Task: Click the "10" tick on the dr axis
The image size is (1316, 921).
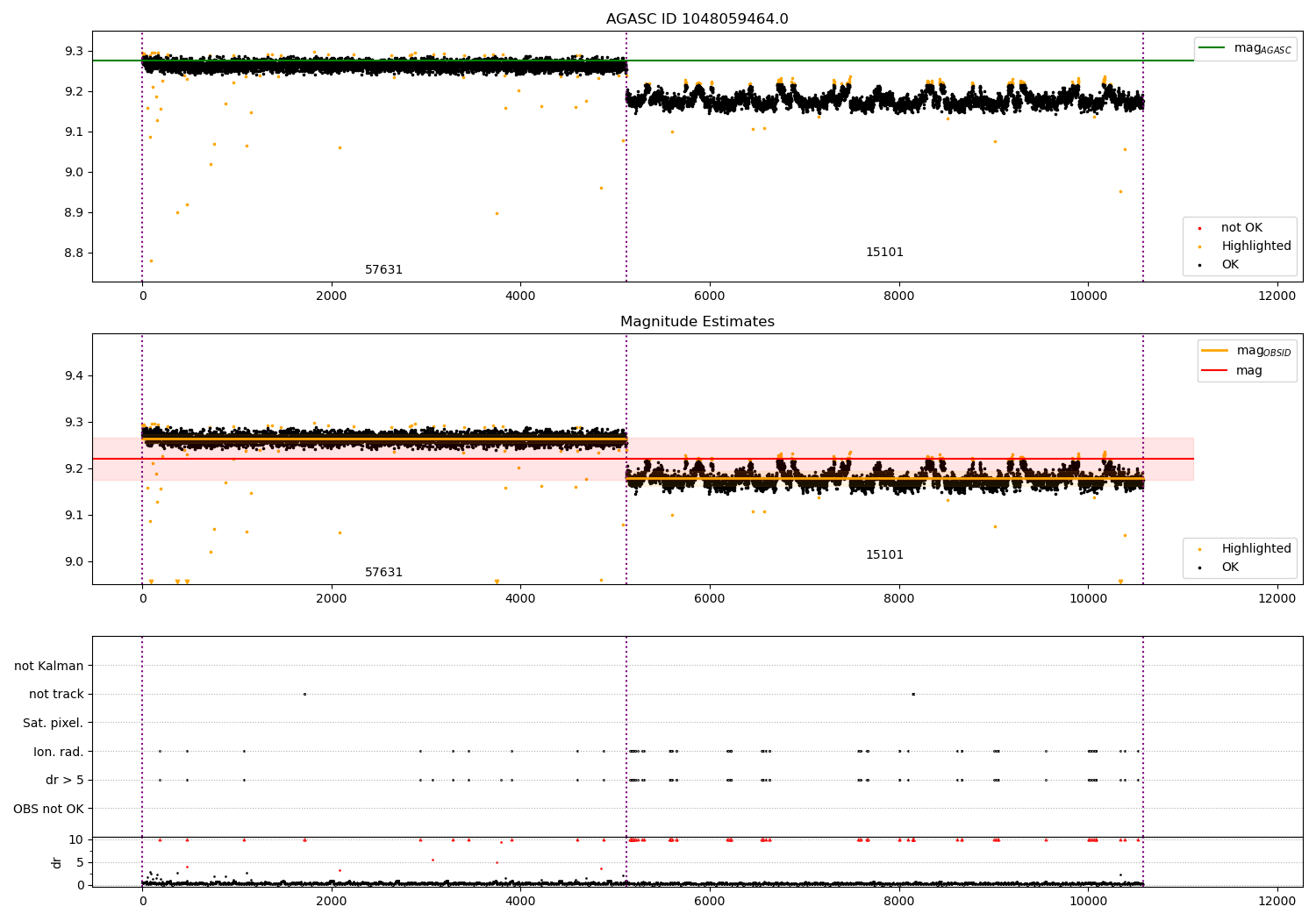Action: [x=76, y=840]
